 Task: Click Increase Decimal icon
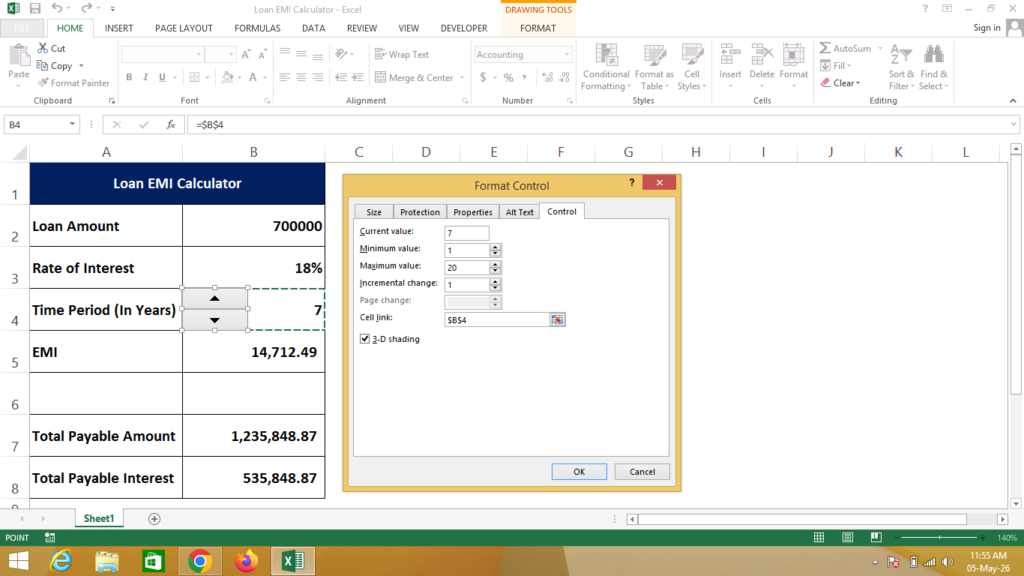tap(547, 77)
